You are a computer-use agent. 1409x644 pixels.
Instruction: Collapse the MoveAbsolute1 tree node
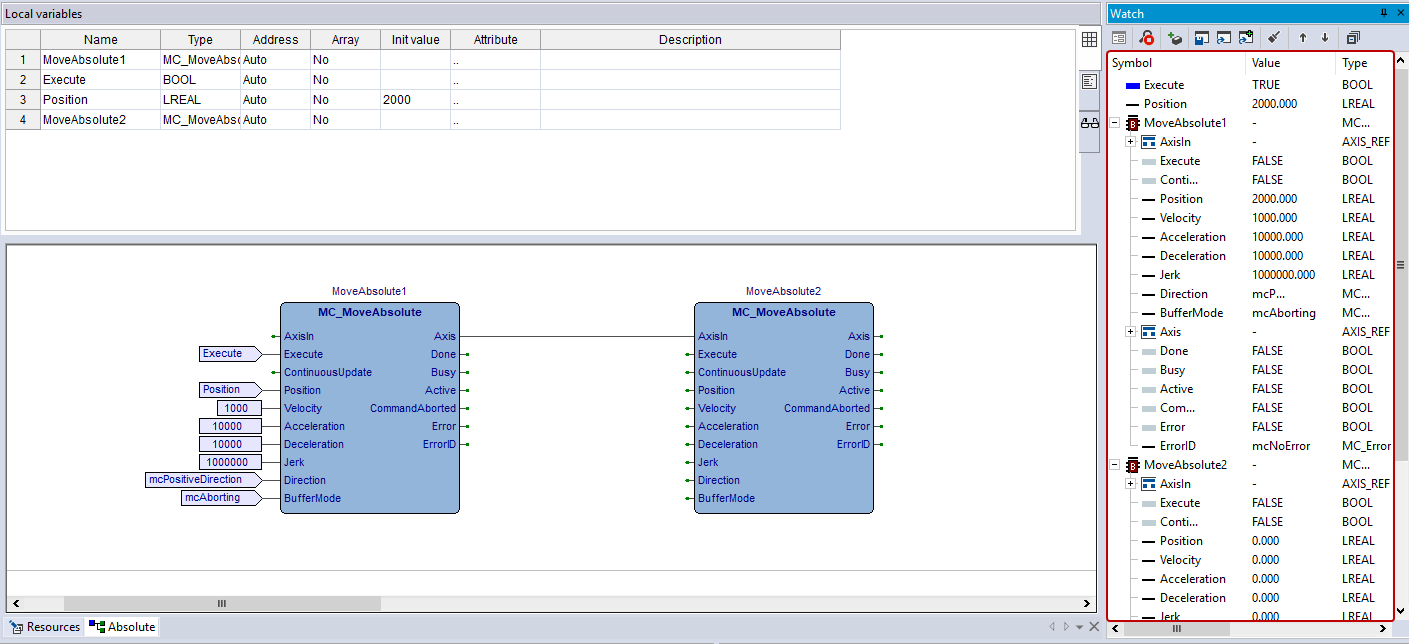[1114, 123]
